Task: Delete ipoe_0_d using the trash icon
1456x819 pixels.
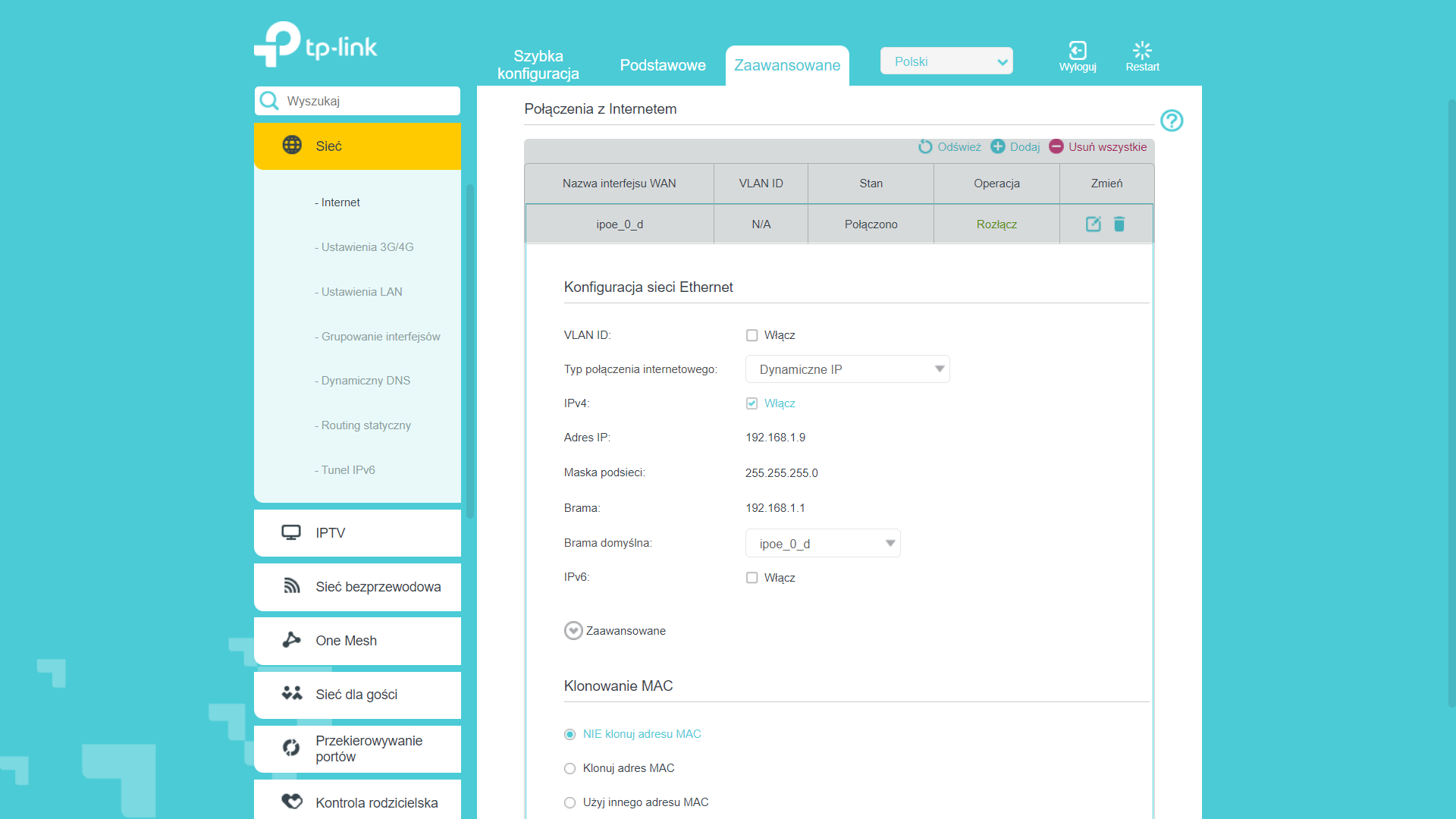Action: click(1119, 224)
